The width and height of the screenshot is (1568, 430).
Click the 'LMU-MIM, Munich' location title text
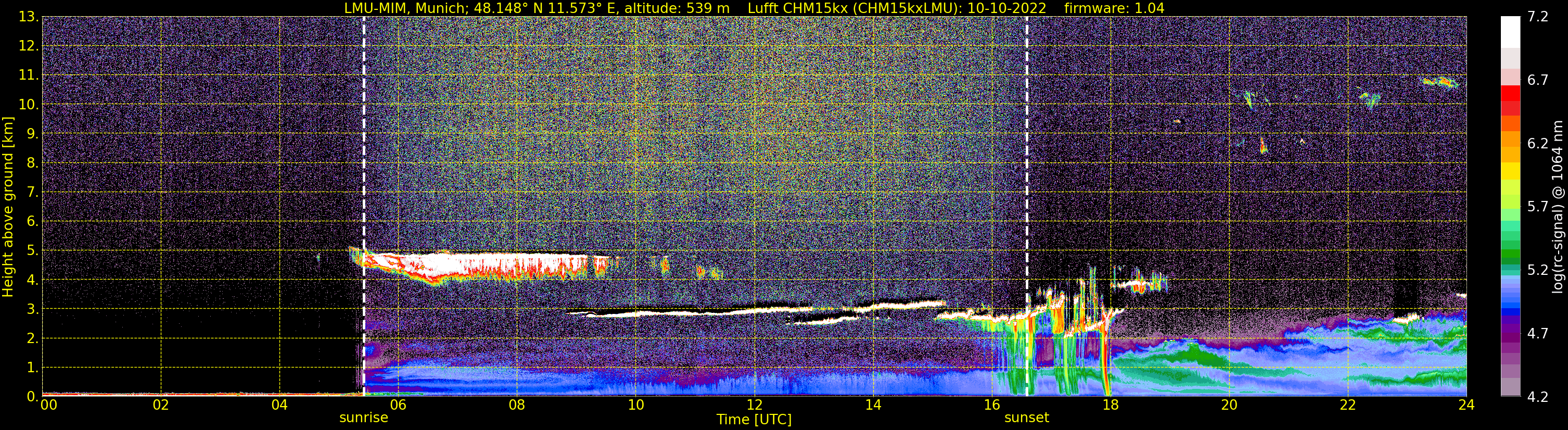(x=406, y=8)
